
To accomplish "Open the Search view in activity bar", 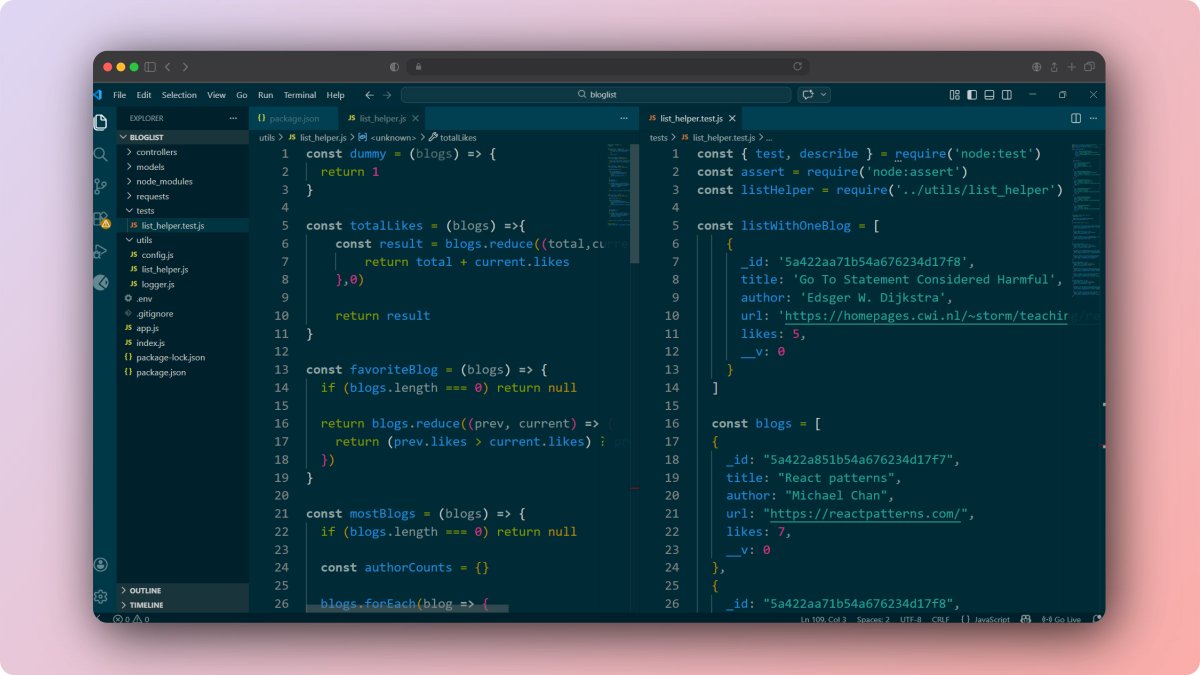I will click(100, 154).
